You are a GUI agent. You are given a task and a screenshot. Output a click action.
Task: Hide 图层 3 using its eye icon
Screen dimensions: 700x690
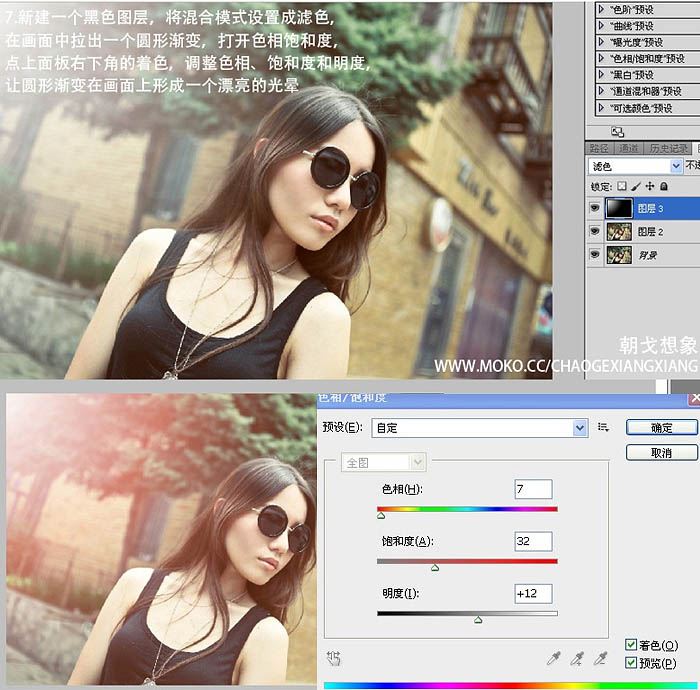[595, 209]
